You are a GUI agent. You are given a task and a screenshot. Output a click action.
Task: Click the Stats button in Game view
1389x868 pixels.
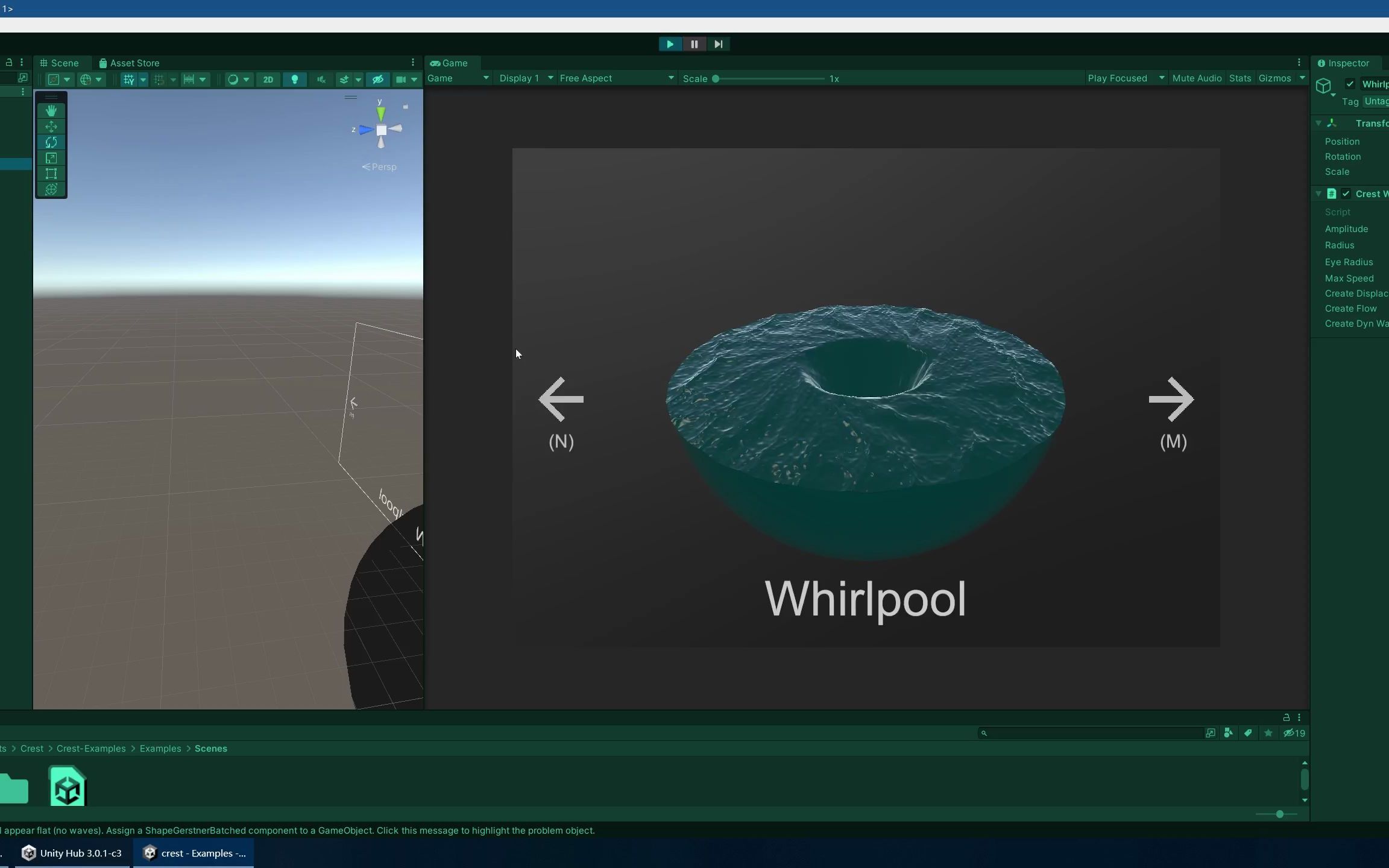(1240, 78)
